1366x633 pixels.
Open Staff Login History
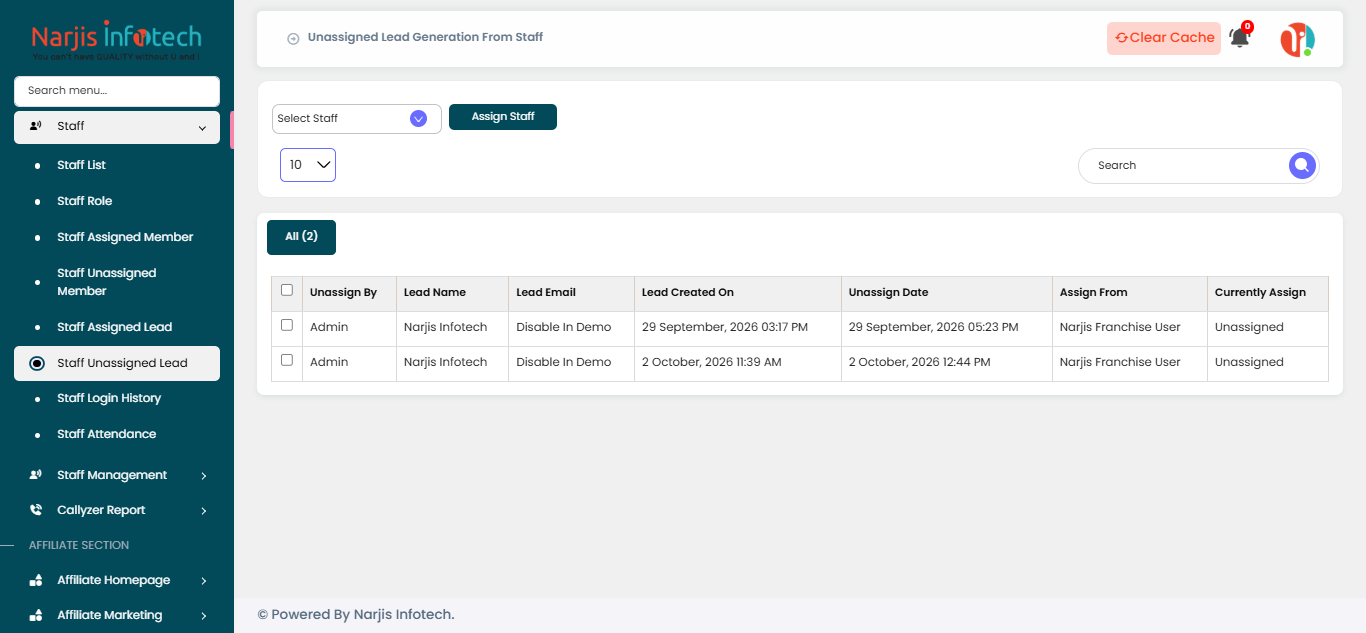pos(109,398)
